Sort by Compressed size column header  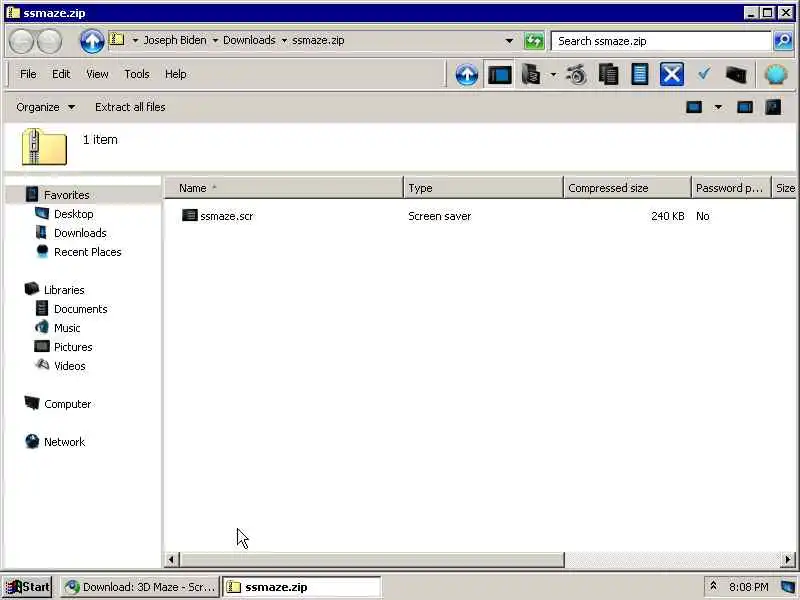click(627, 188)
